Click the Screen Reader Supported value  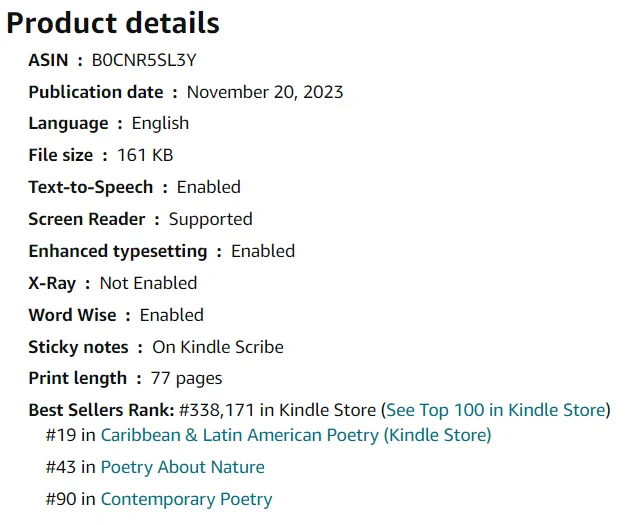tap(211, 219)
